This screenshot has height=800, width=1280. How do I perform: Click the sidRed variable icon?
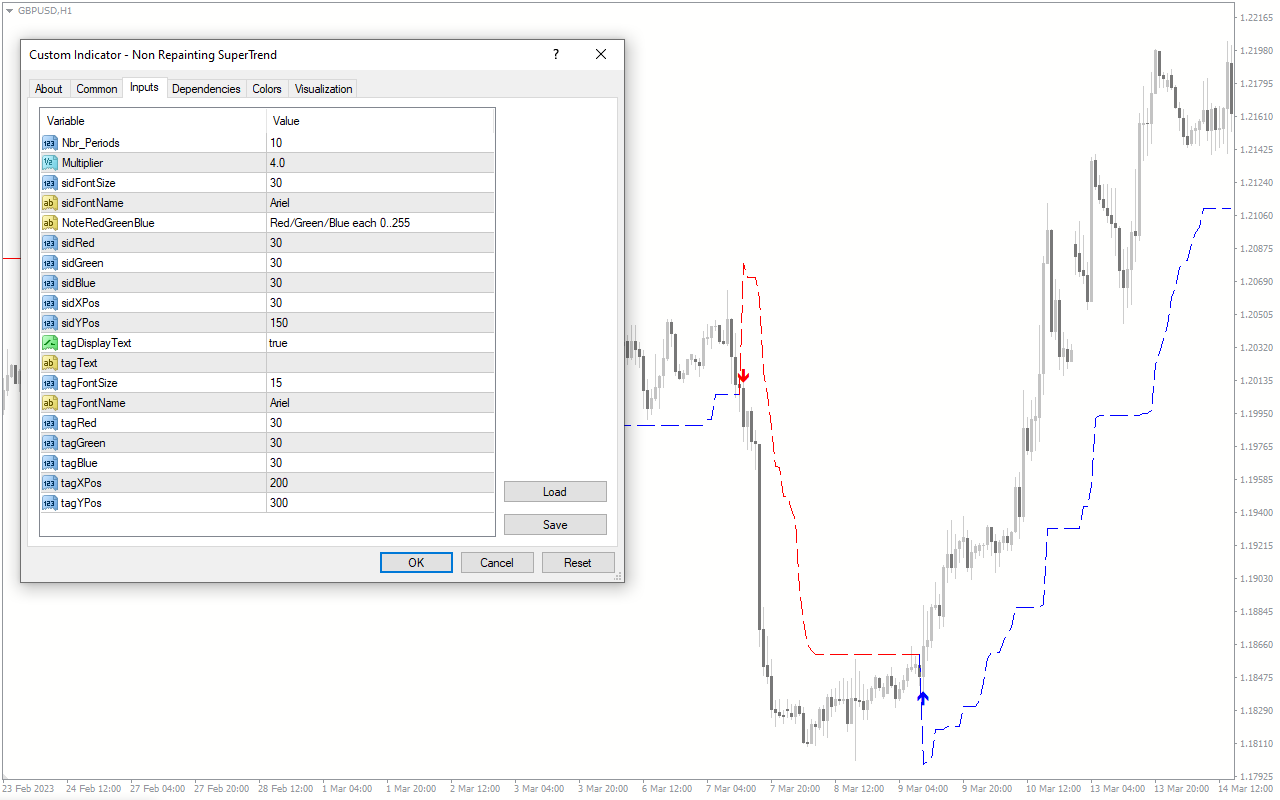49,243
